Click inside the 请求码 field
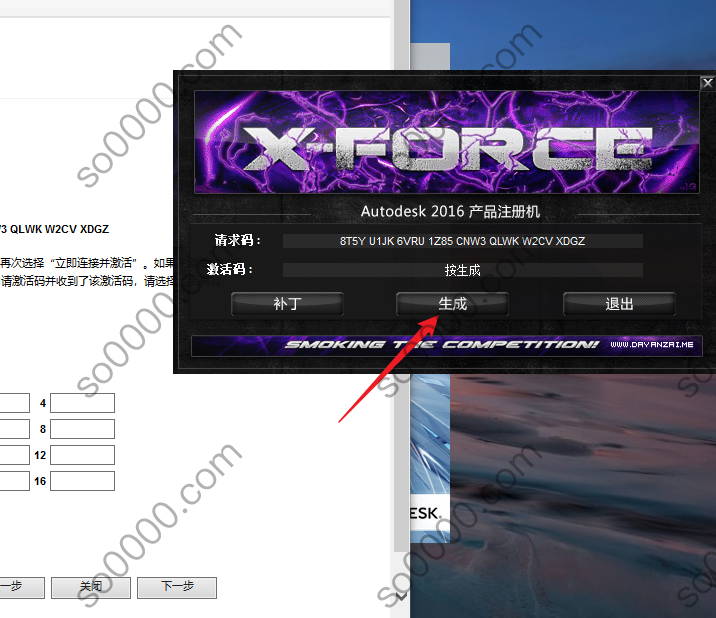Image resolution: width=716 pixels, height=618 pixels. [x=463, y=241]
